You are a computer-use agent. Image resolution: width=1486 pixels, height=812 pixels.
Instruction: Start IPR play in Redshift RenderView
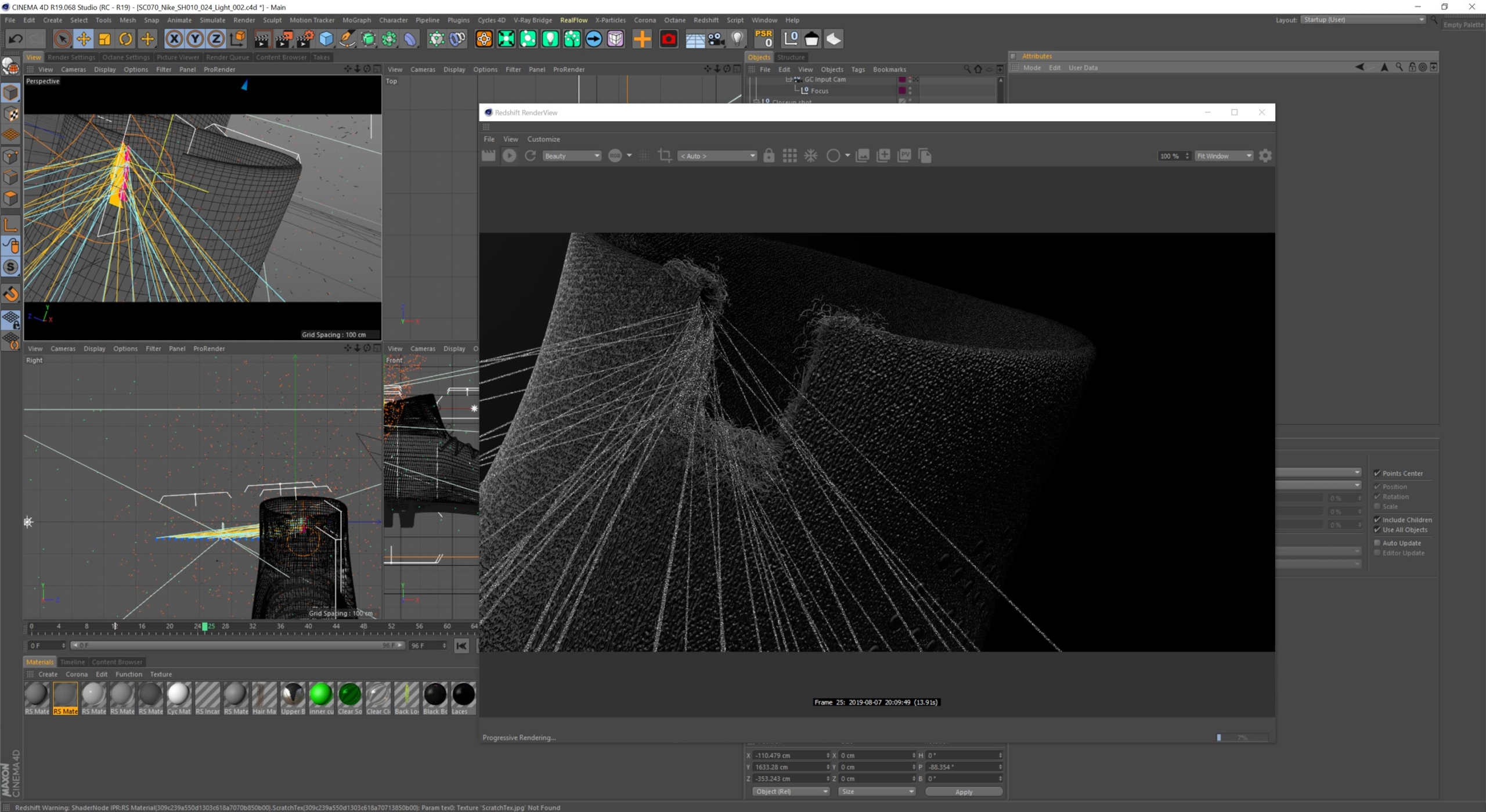click(509, 156)
